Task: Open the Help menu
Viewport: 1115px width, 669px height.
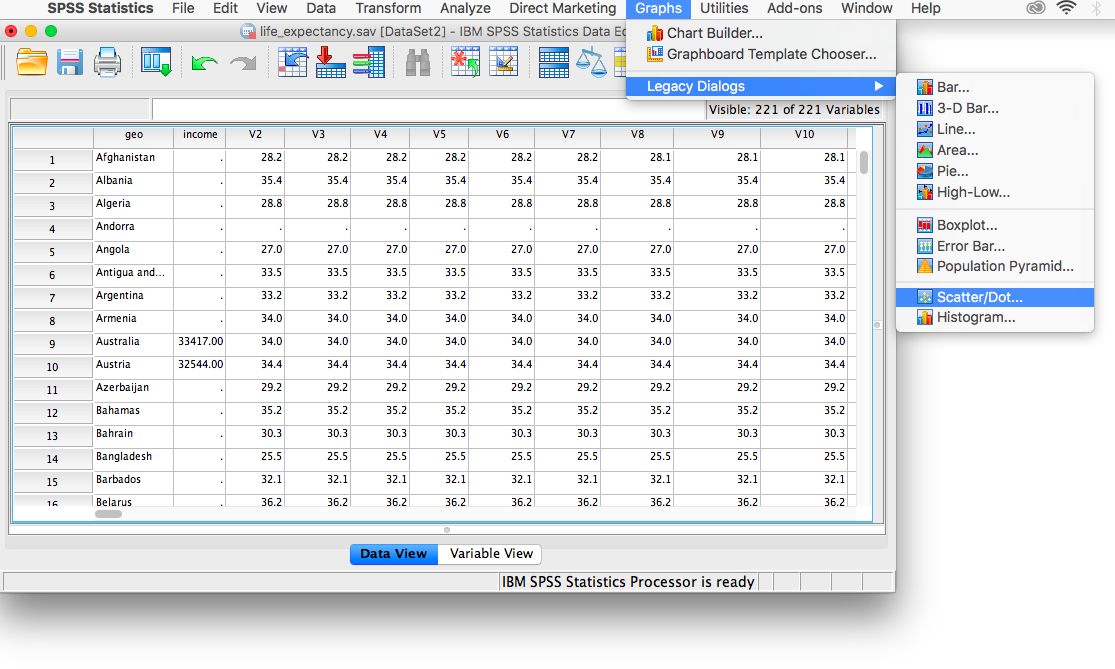Action: pyautogui.click(x=925, y=9)
